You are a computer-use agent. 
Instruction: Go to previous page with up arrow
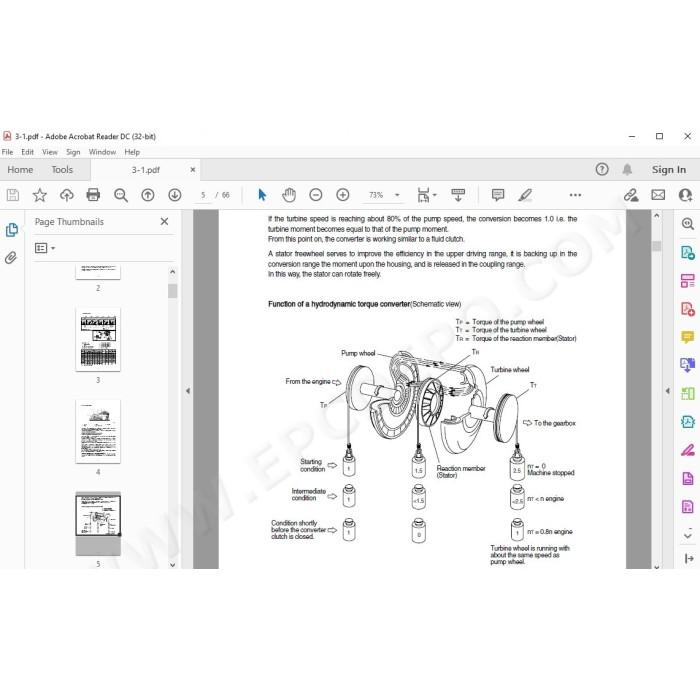[148, 195]
